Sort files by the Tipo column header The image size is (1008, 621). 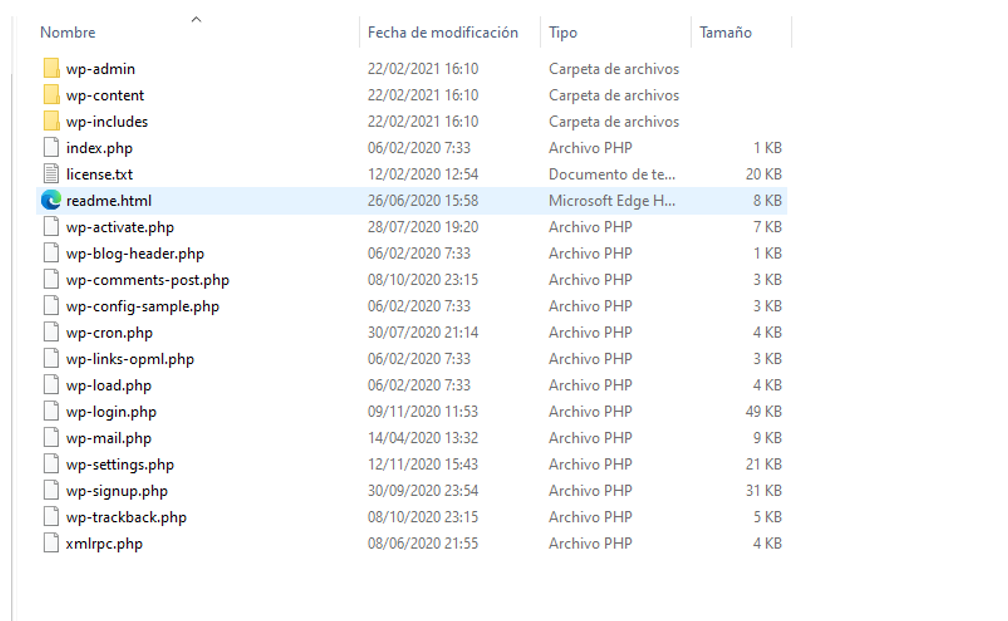[562, 32]
